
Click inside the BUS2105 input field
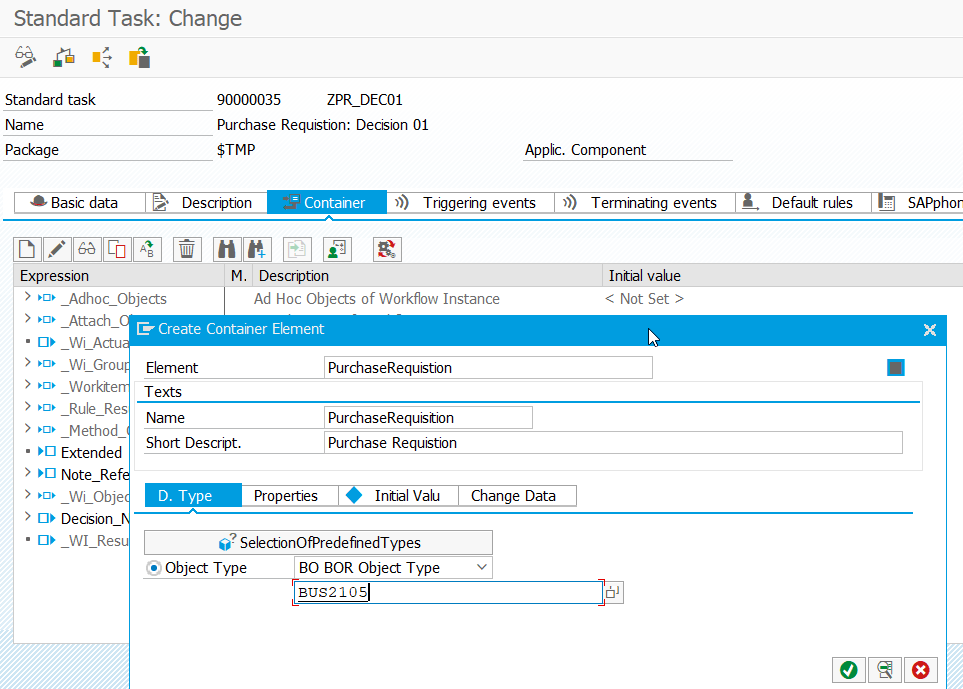click(x=400, y=592)
